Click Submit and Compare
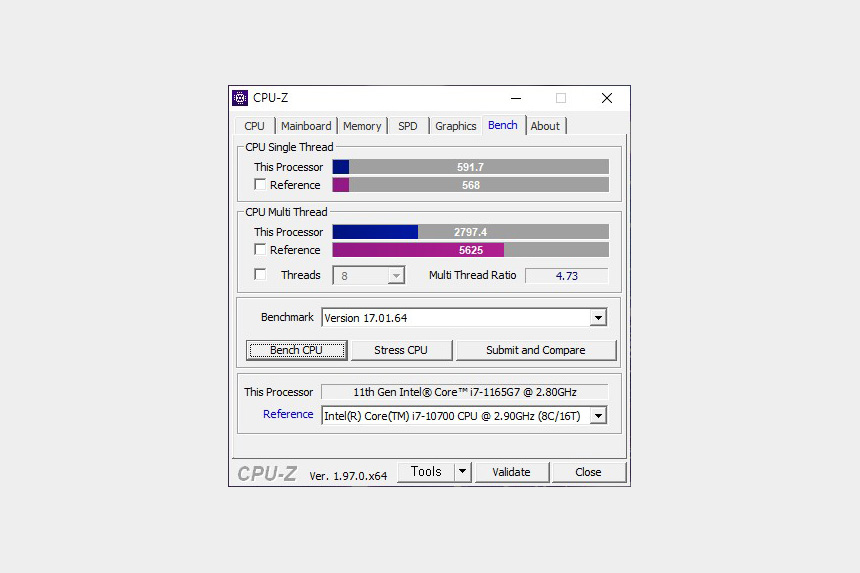Screen dimensions: 860x573 tap(536, 350)
